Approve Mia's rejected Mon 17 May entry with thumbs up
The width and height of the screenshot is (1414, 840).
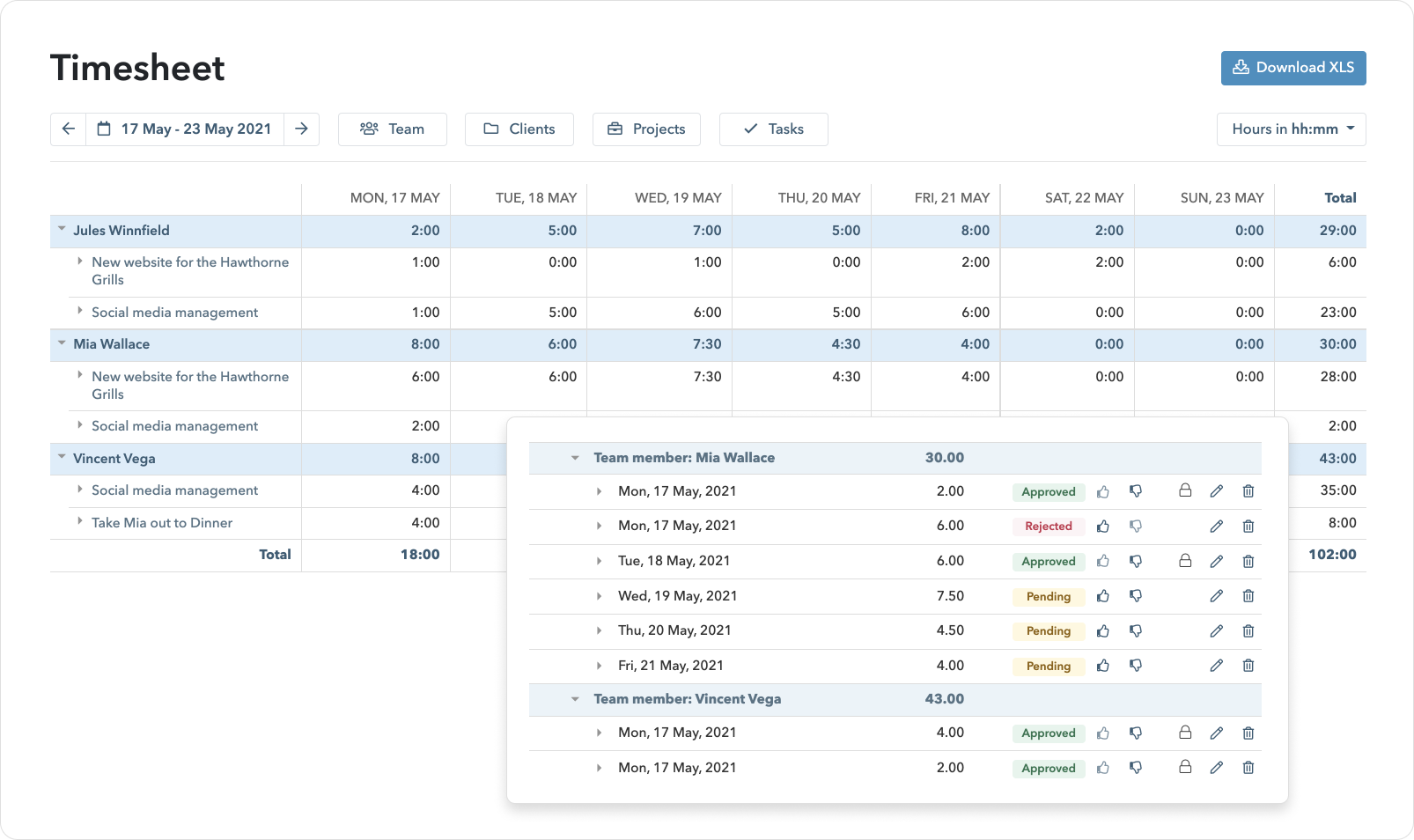pyautogui.click(x=1103, y=526)
